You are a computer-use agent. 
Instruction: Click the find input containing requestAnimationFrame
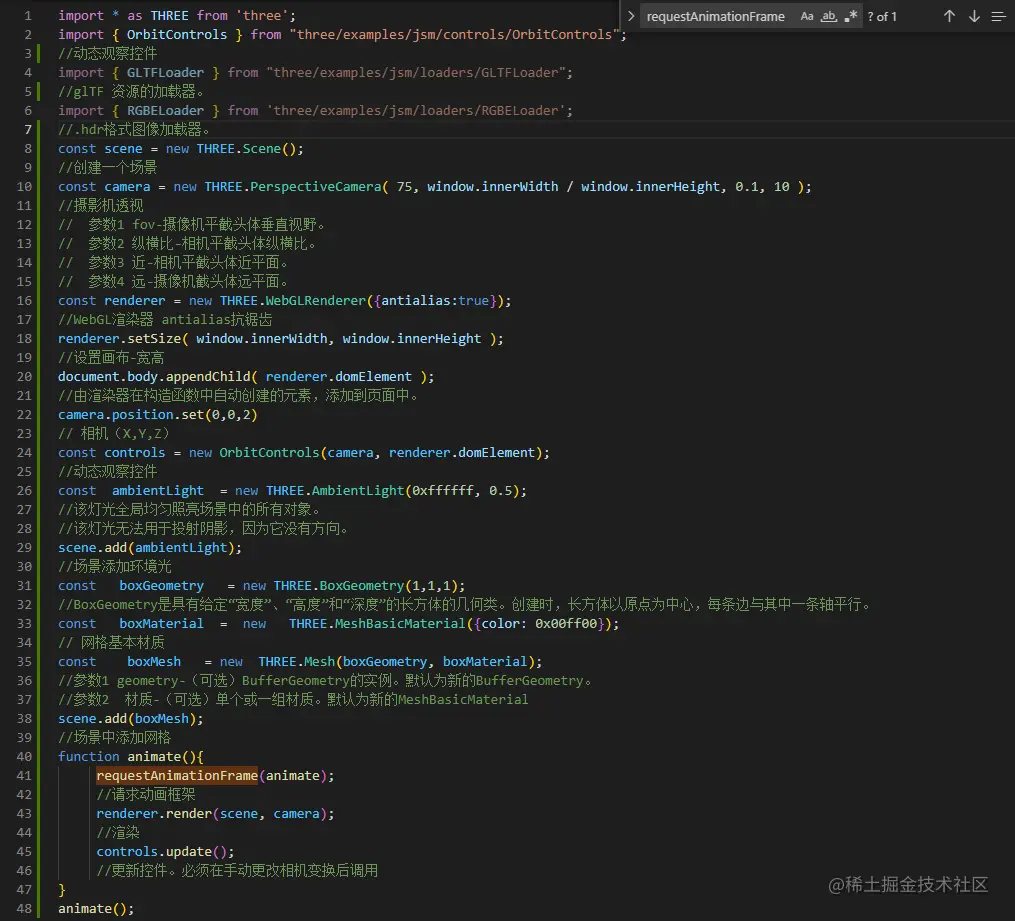click(751, 16)
